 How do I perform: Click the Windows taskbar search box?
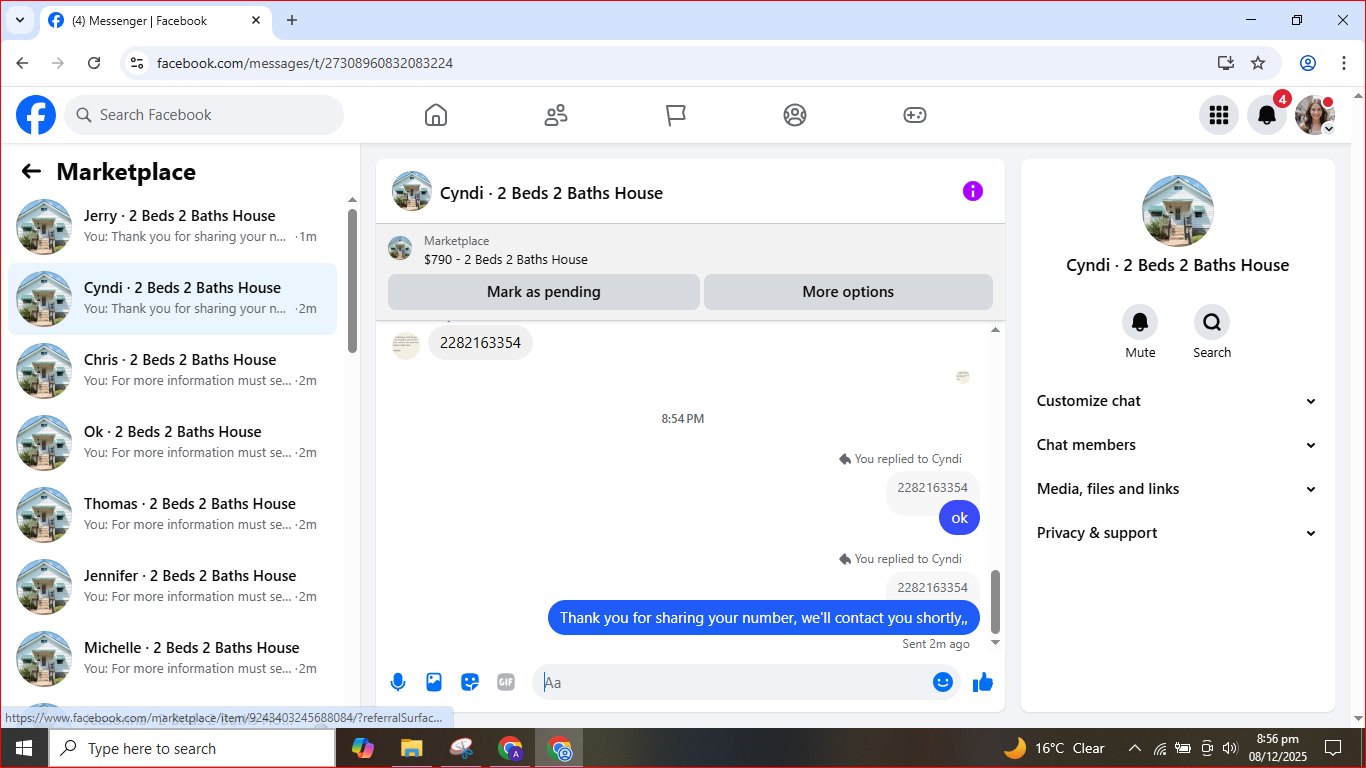[191, 748]
